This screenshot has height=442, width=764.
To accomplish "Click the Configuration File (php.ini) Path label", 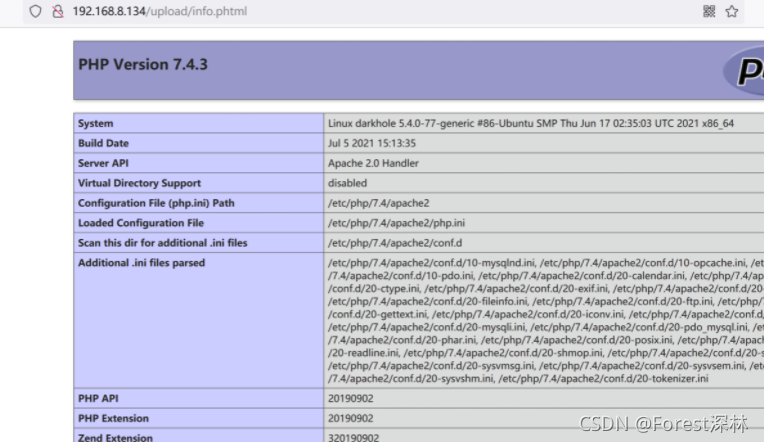I will [x=156, y=203].
